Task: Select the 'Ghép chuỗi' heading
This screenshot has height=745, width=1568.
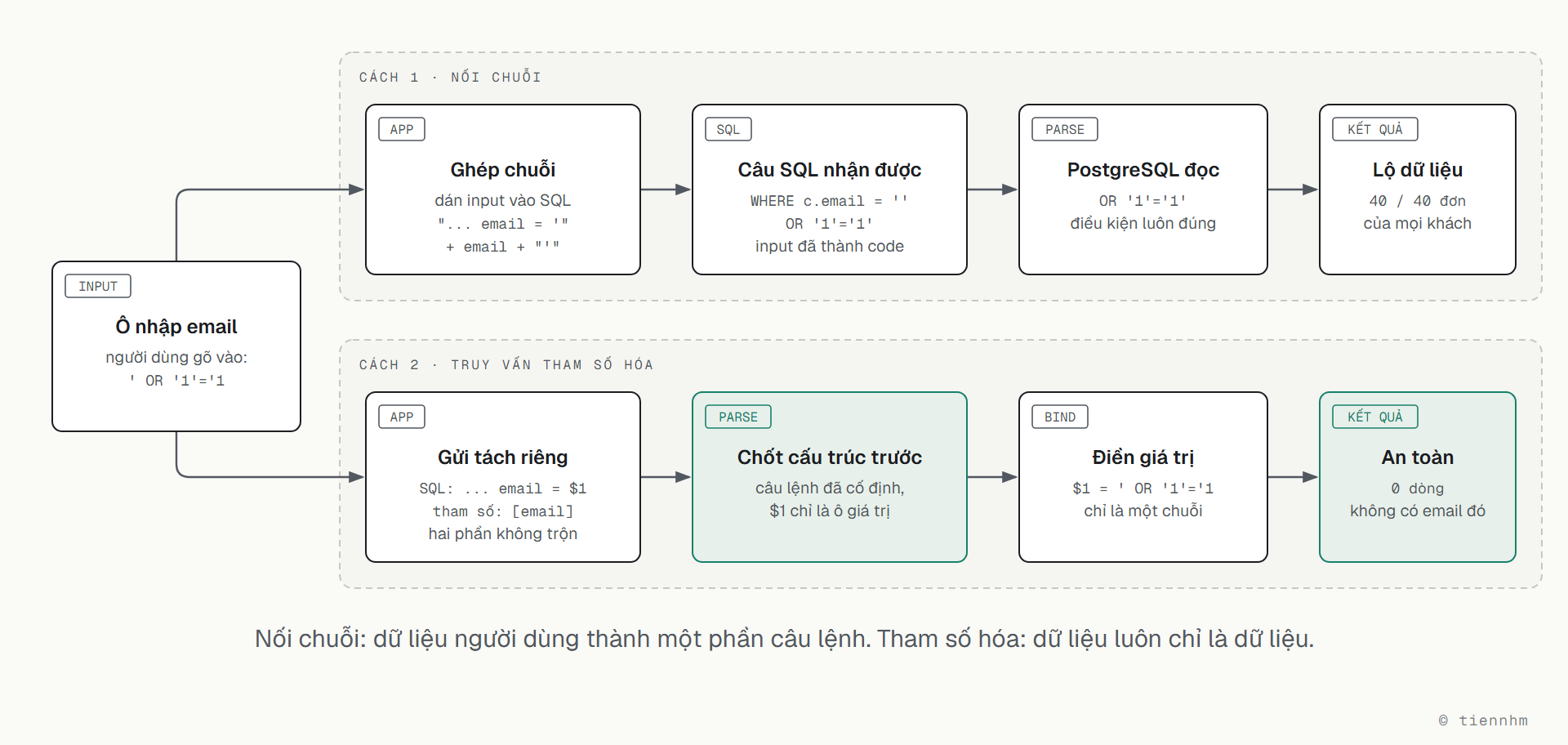Action: coord(503,170)
